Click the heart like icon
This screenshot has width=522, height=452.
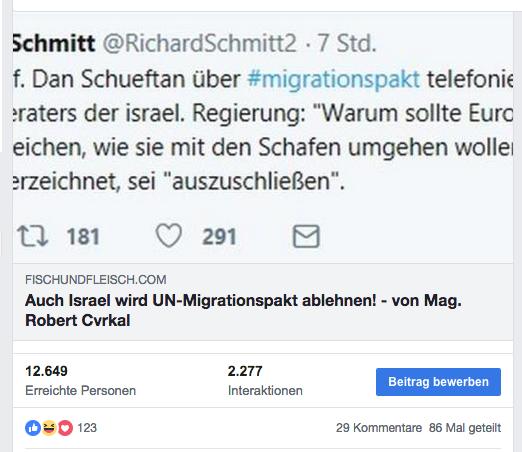[169, 235]
